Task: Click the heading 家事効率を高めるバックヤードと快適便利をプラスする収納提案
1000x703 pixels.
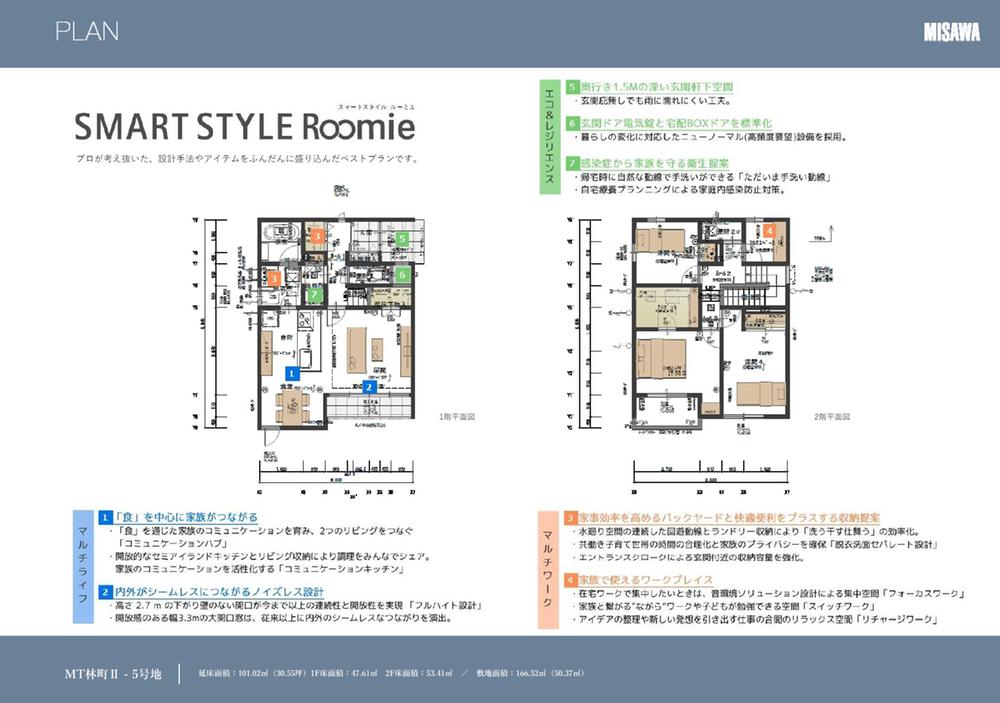Action: pos(730,518)
